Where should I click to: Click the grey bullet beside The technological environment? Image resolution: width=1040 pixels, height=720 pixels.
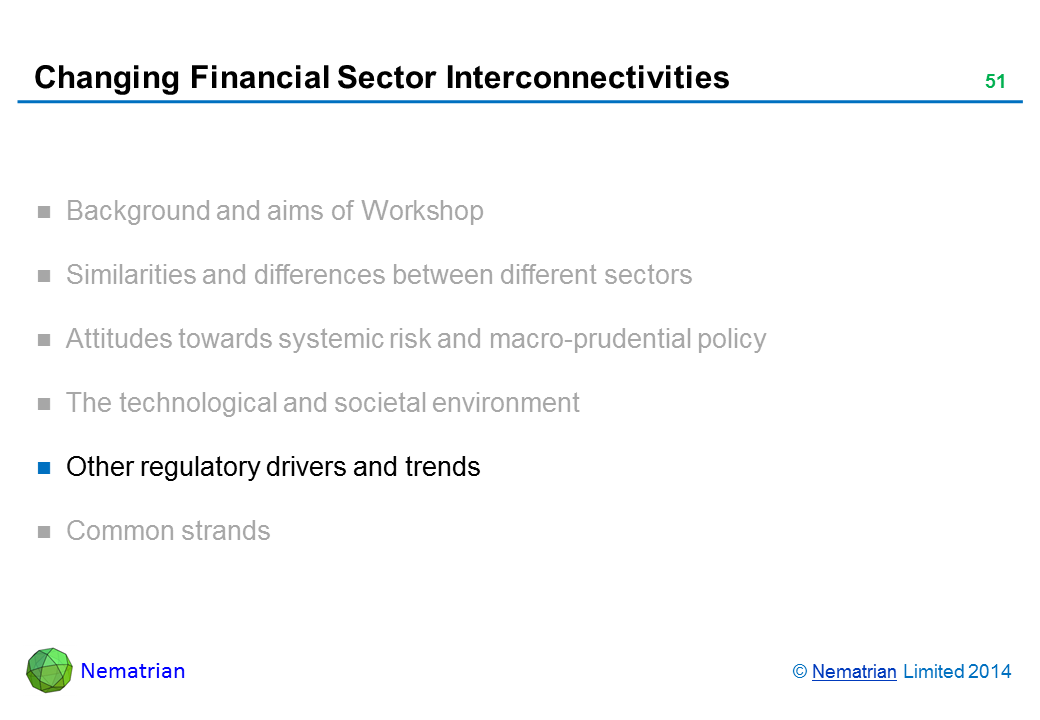pos(44,404)
